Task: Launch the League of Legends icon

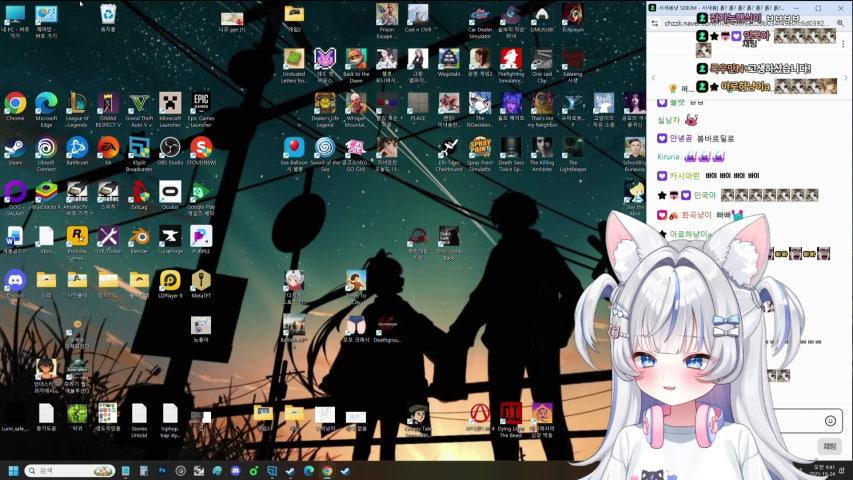Action: tap(77, 104)
